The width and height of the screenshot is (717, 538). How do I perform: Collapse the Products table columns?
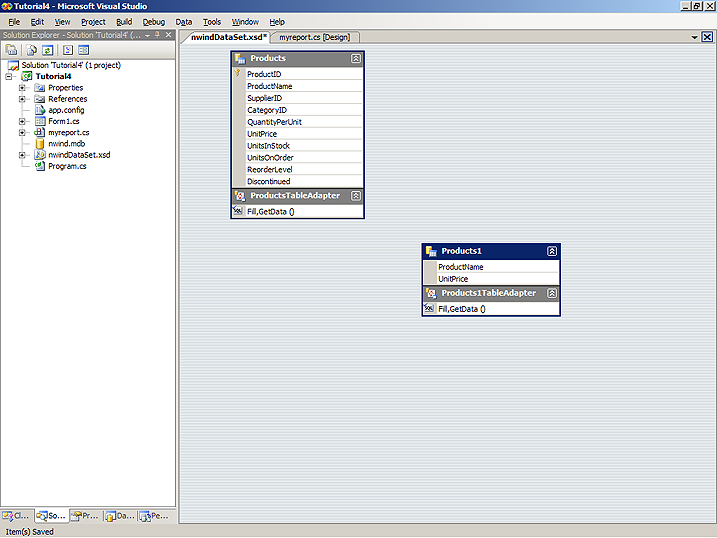point(355,59)
